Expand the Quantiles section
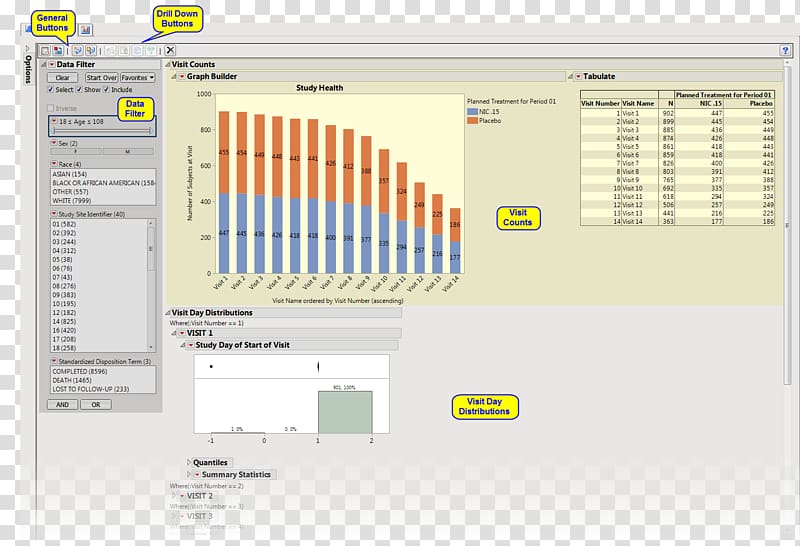Image resolution: width=800 pixels, height=546 pixels. click(188, 463)
